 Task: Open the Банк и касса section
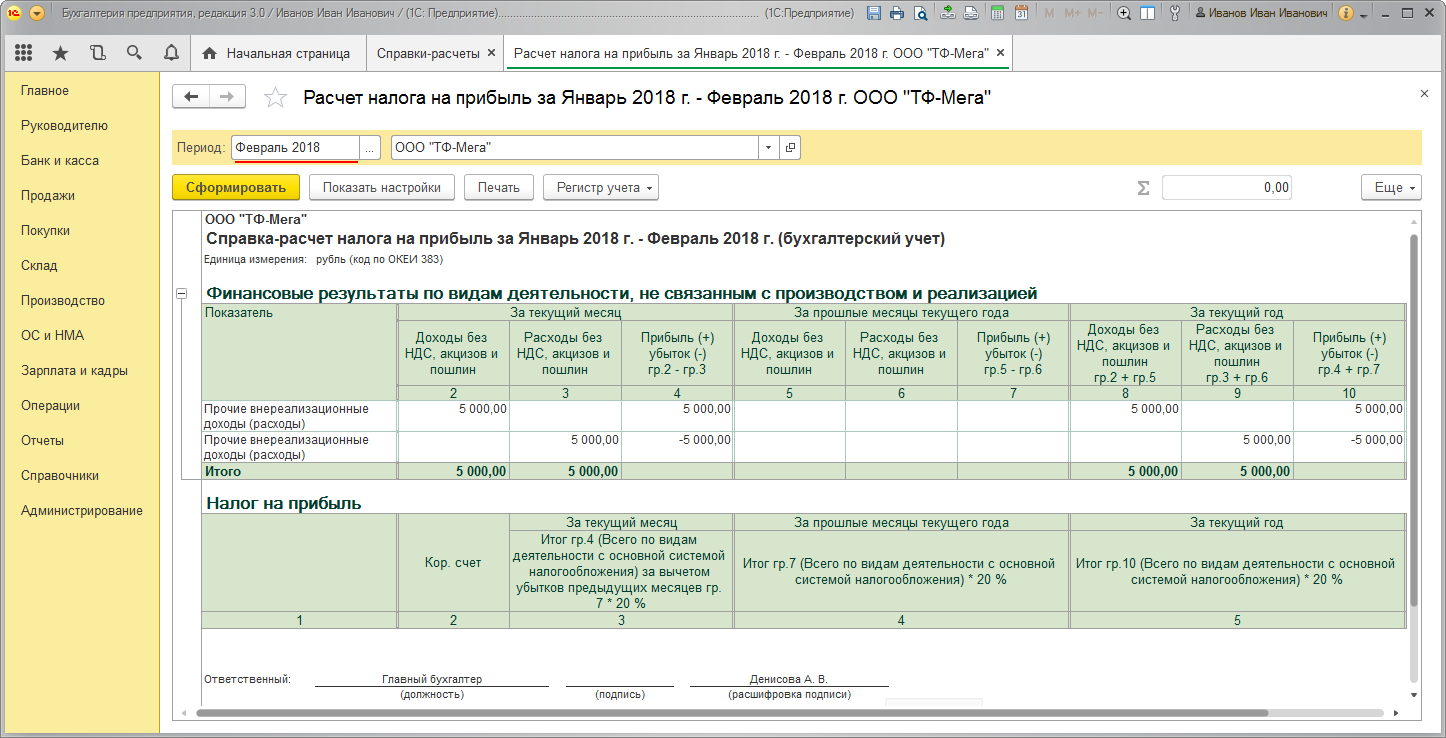[60, 161]
